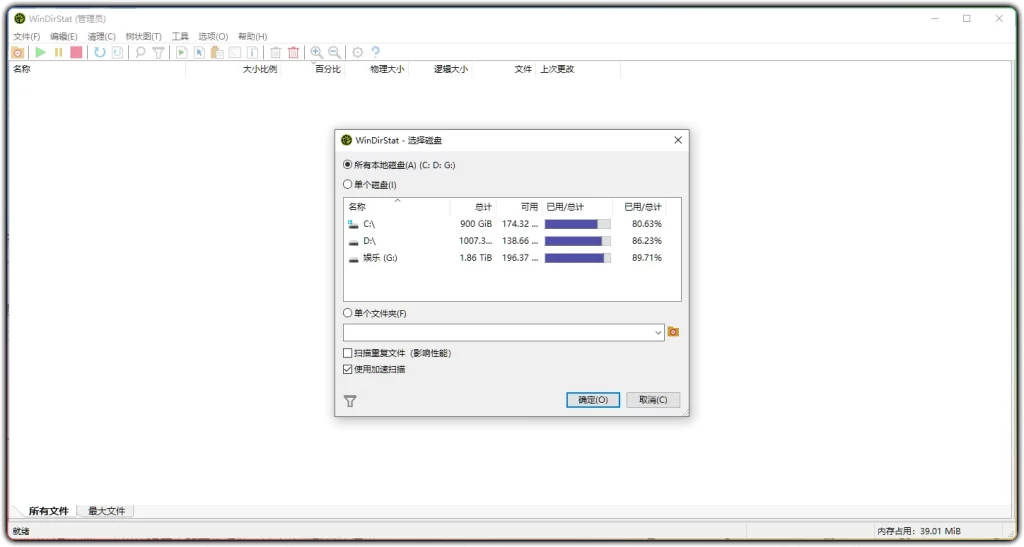Click the red stop scan icon
Image resolution: width=1024 pixels, height=547 pixels.
coord(76,52)
